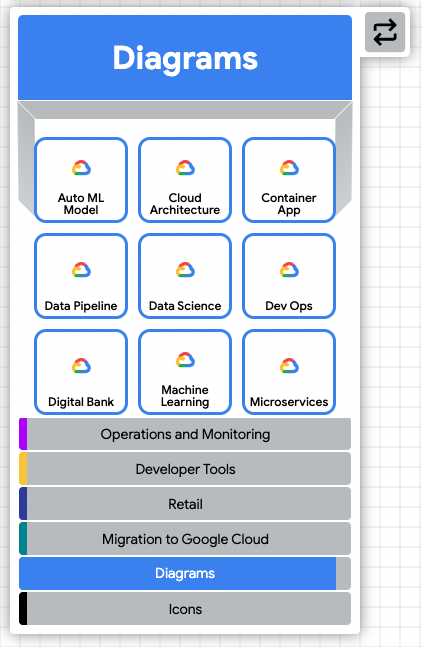This screenshot has height=647, width=422.
Task: Expand the Retail category section
Action: pos(185,504)
